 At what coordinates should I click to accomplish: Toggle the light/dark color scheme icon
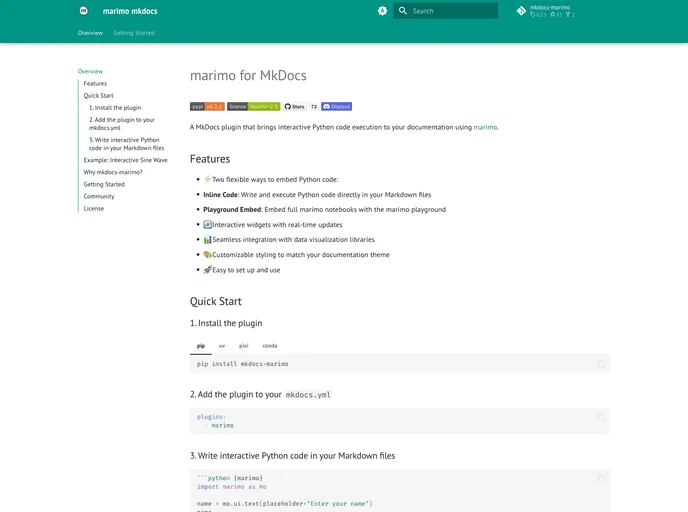click(382, 11)
